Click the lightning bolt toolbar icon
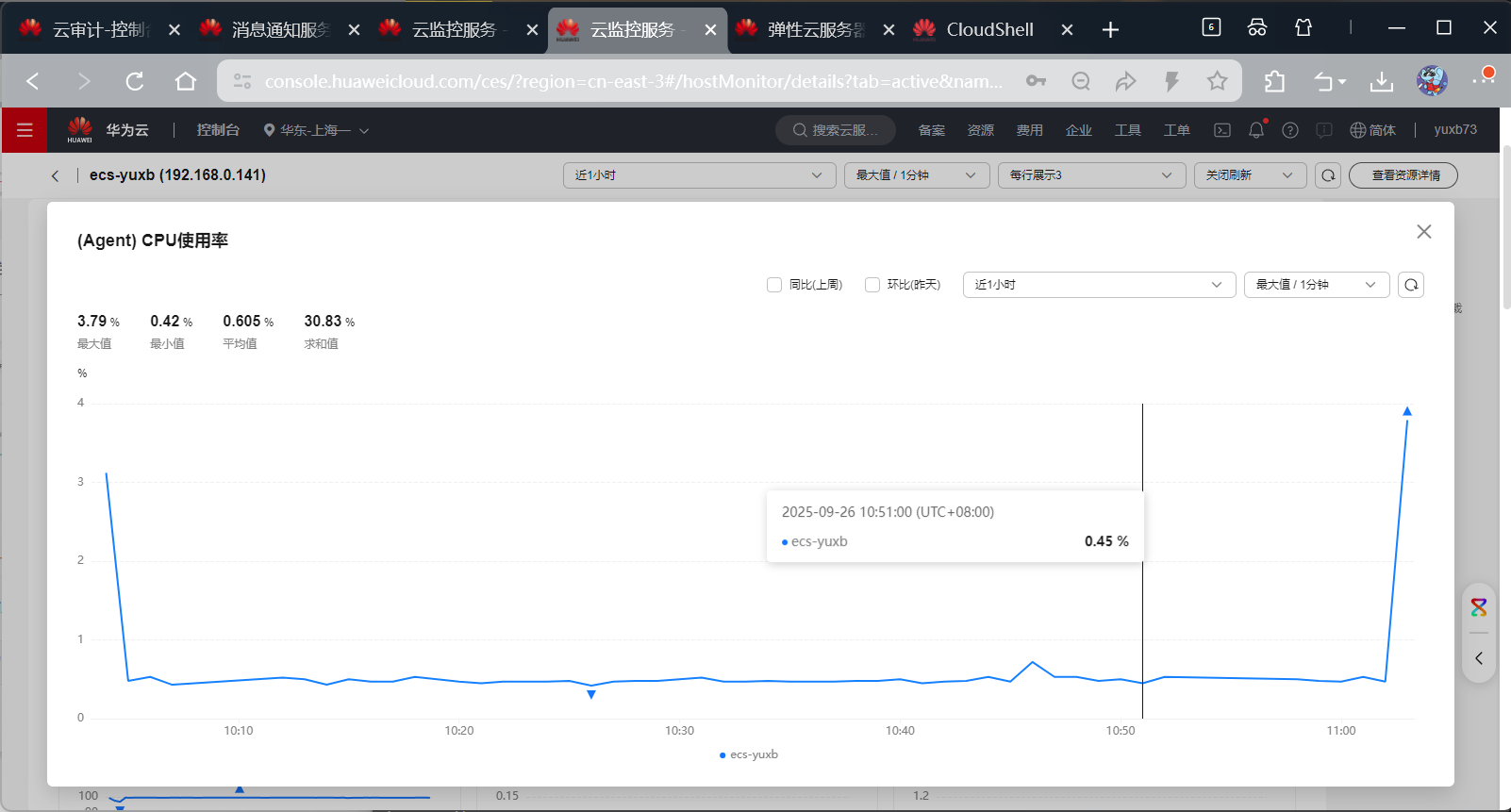1511x812 pixels. point(1171,81)
